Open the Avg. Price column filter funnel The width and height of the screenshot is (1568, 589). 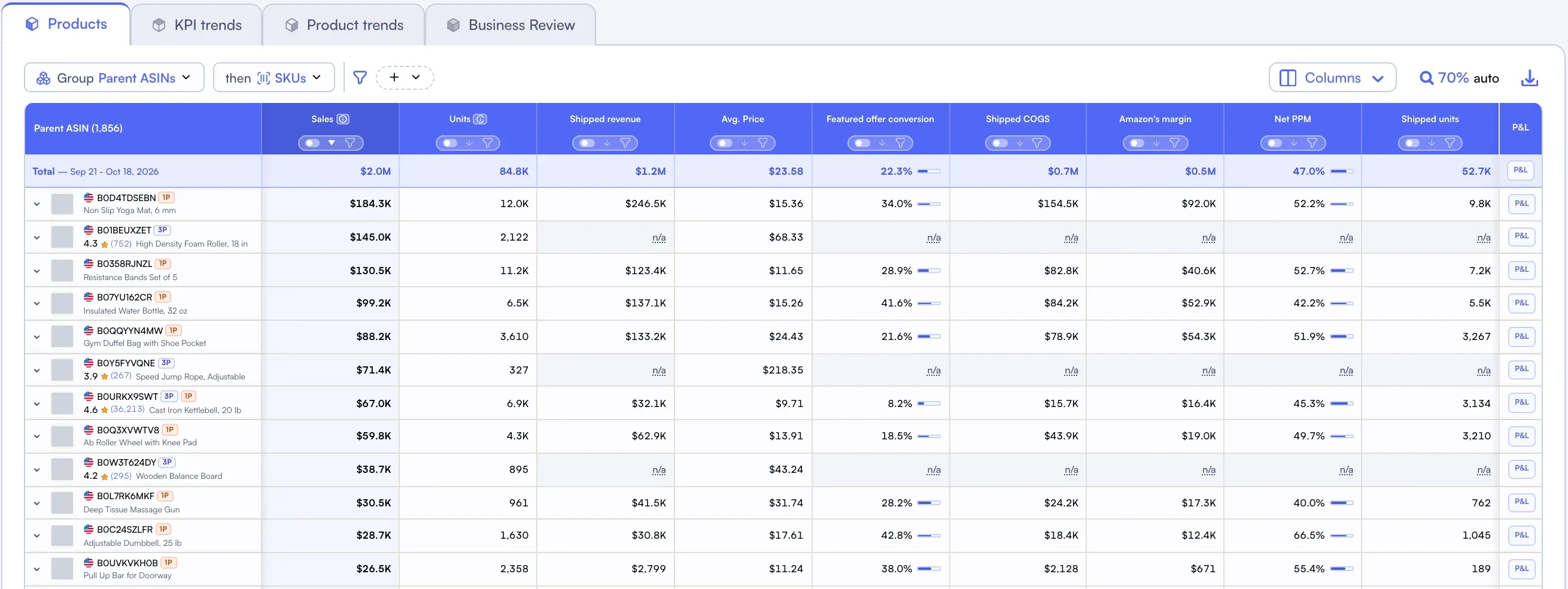click(x=762, y=143)
